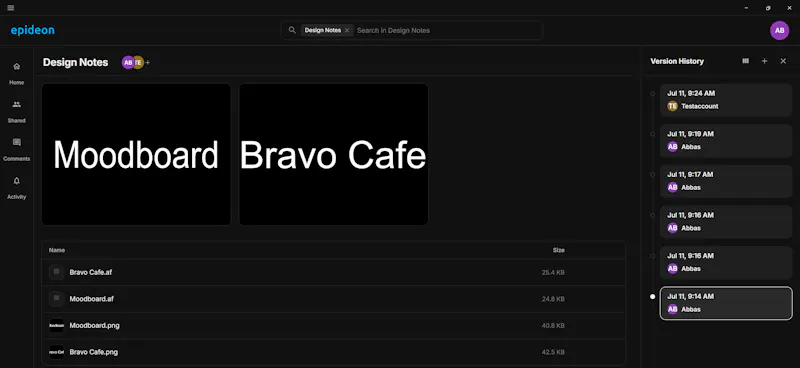
Task: Select the Moodboard.af file row
Action: tap(334, 299)
